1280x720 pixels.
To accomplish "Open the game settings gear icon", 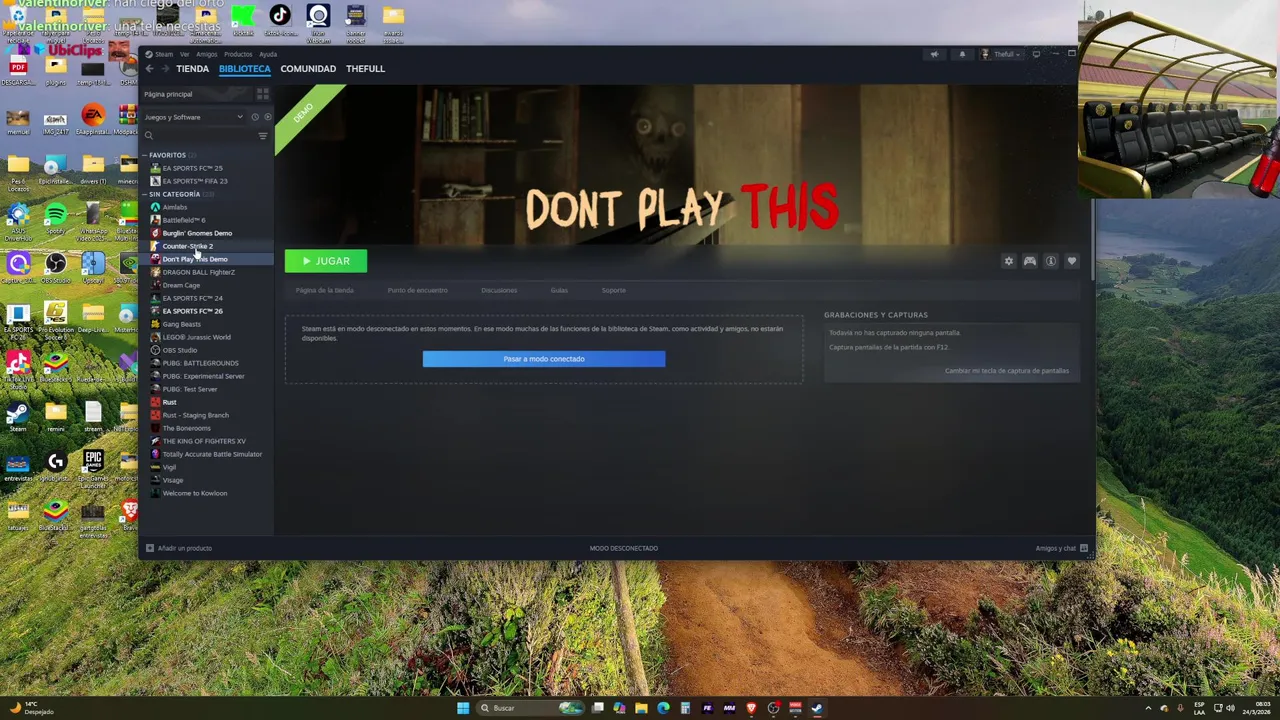I will 1008,261.
